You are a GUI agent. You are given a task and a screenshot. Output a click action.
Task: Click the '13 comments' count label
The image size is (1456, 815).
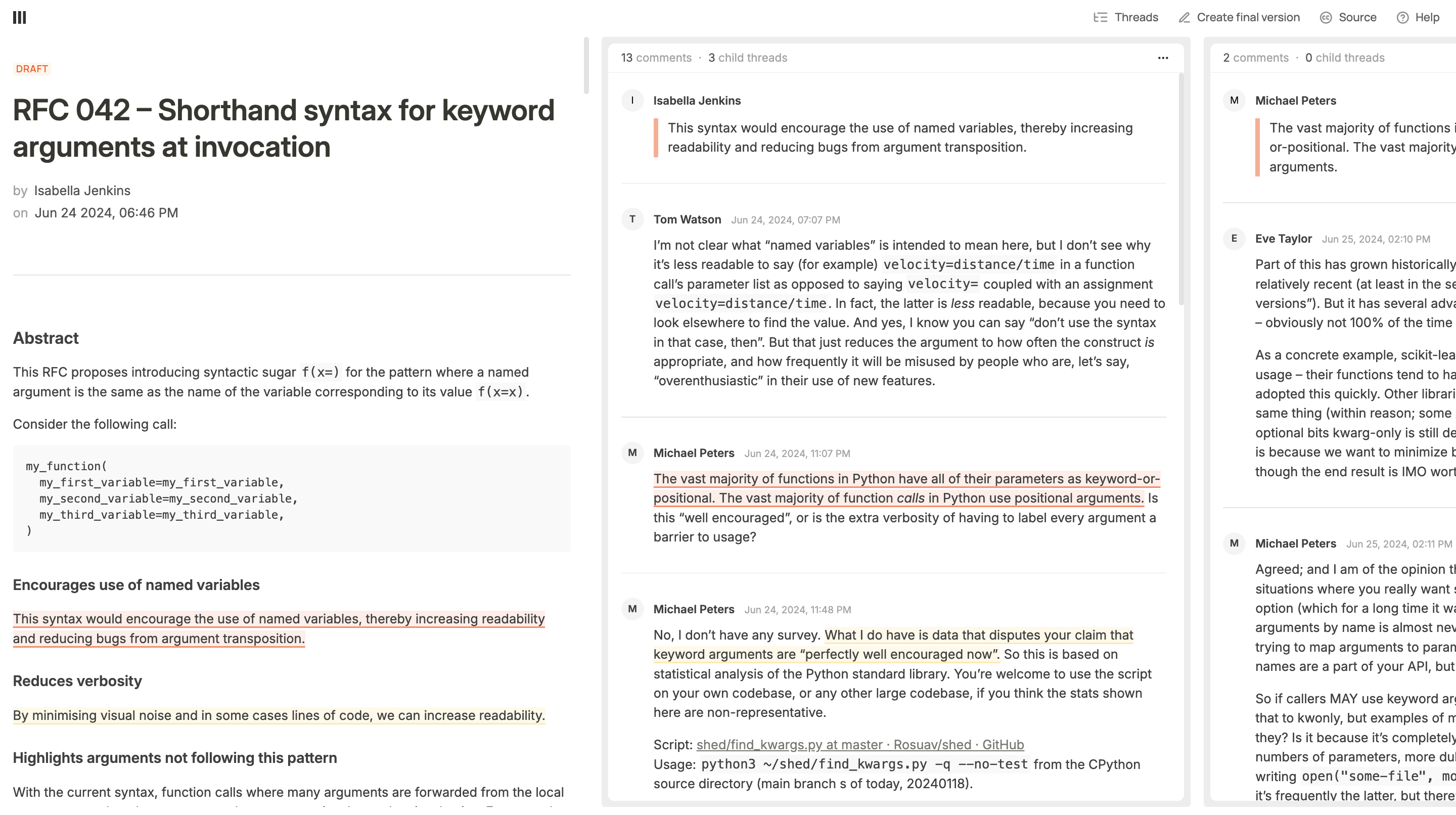coord(656,58)
